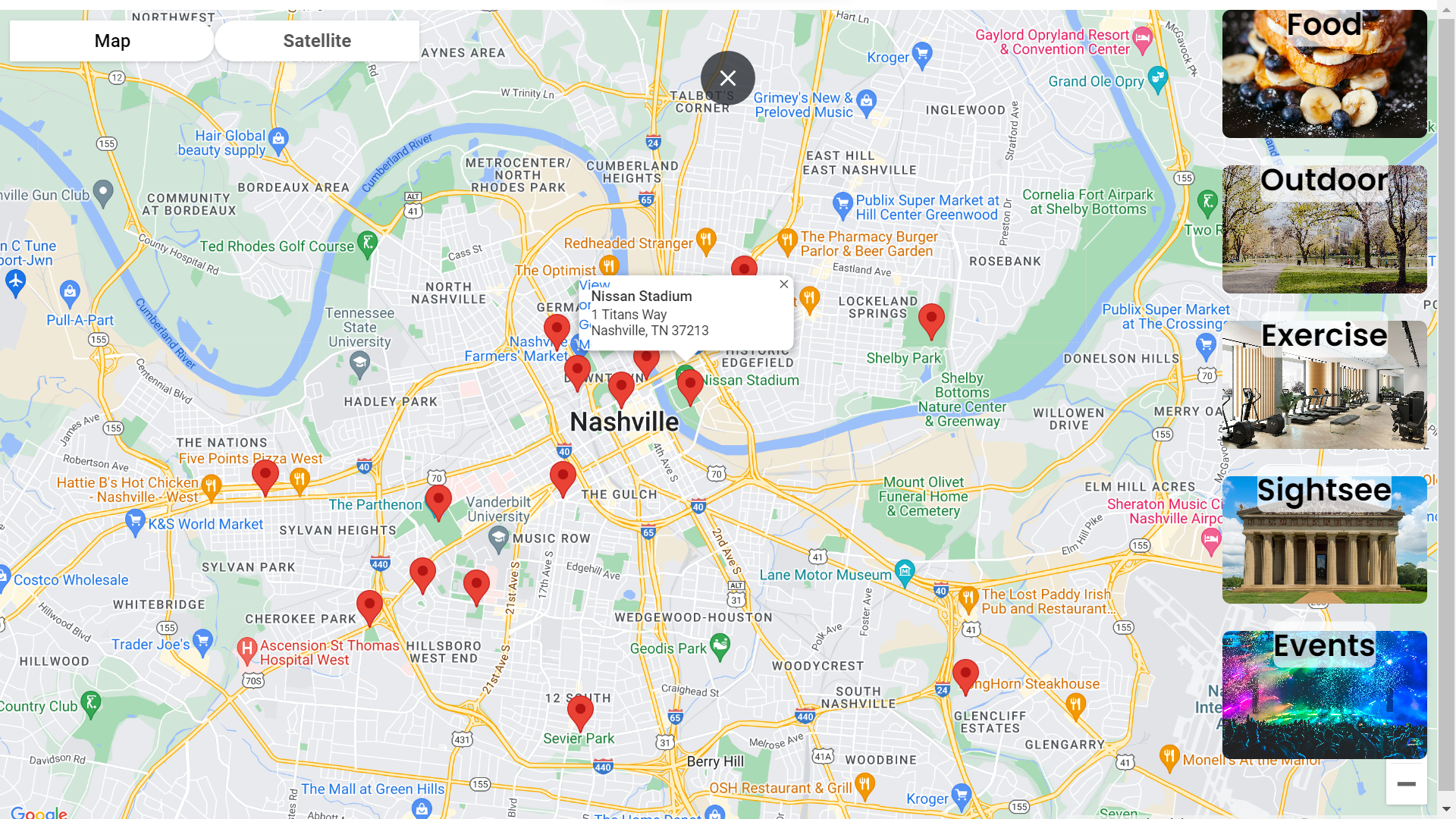The image size is (1456, 819).
Task: Switch to Satellite map view
Action: tap(317, 41)
